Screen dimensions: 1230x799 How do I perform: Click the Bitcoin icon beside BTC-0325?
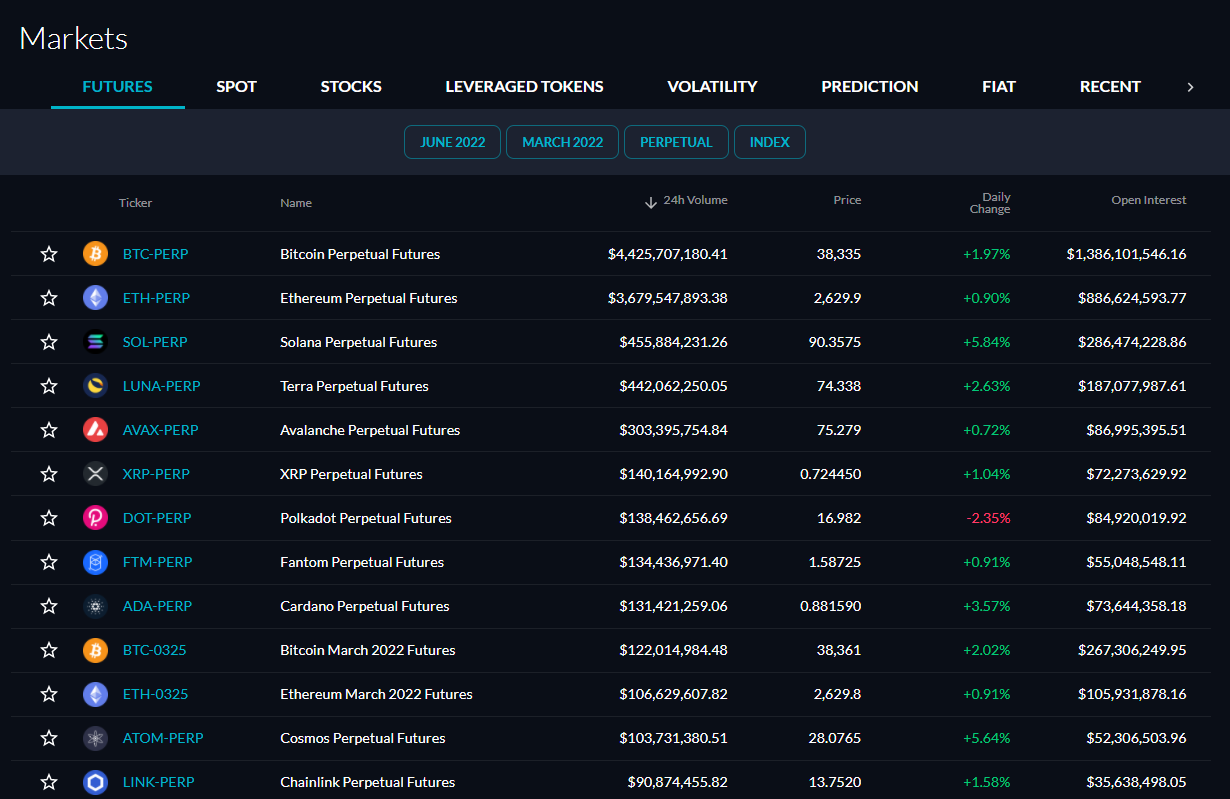click(95, 650)
